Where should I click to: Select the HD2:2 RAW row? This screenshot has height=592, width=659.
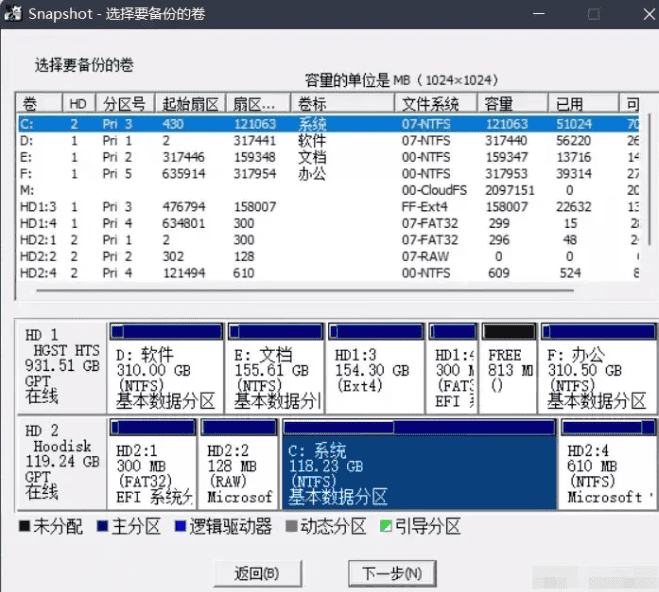pyautogui.click(x=328, y=256)
